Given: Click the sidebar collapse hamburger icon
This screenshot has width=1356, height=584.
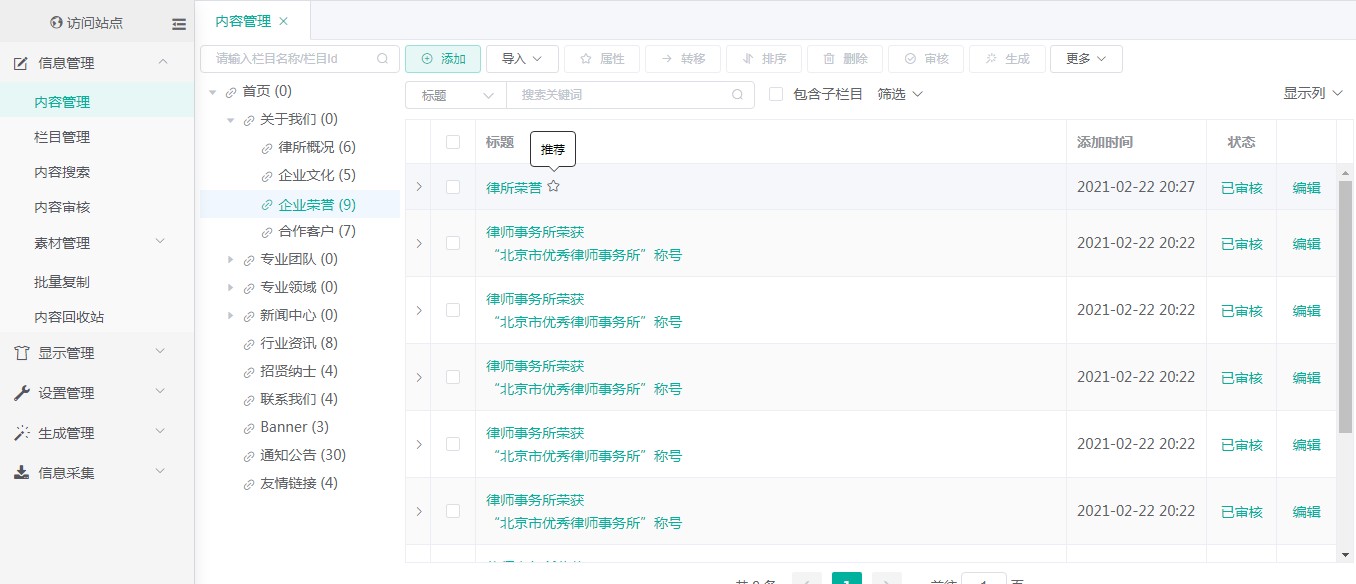Looking at the screenshot, I should [x=179, y=23].
